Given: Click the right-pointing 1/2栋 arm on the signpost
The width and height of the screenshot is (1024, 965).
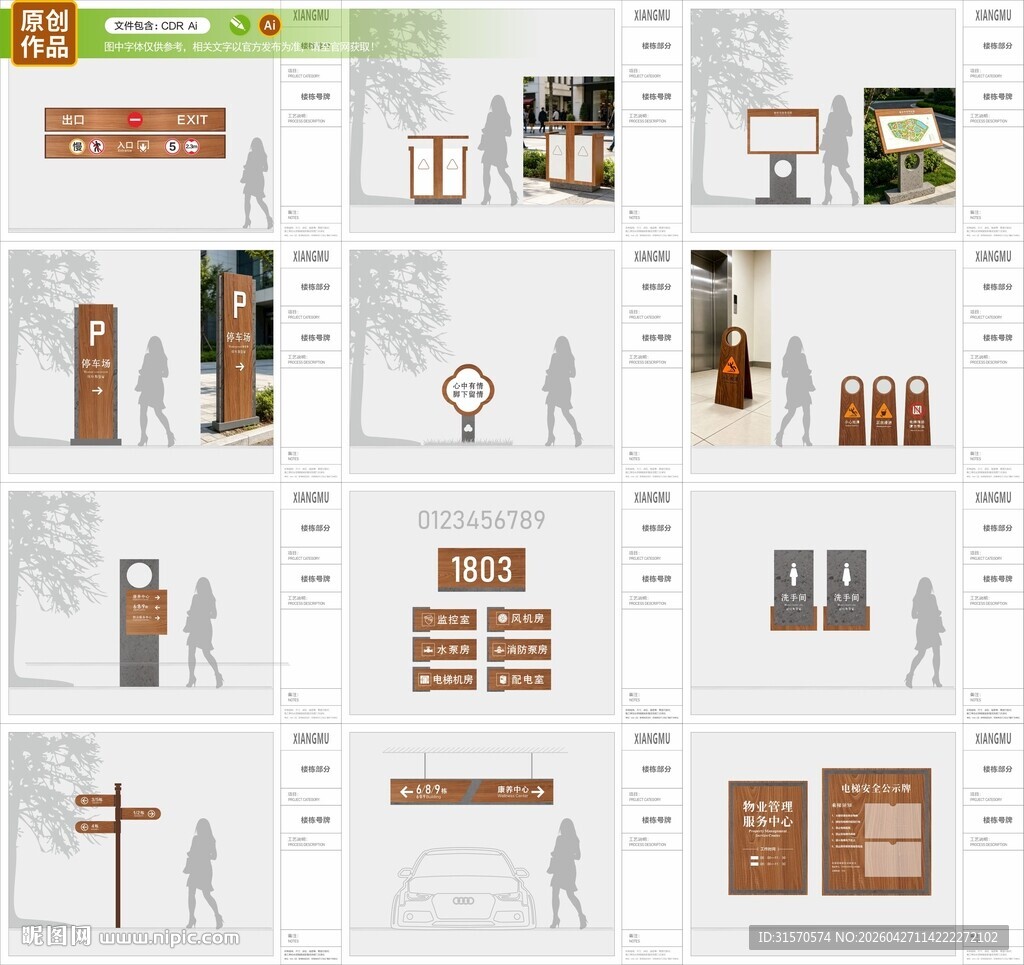Looking at the screenshot, I should click(140, 814).
